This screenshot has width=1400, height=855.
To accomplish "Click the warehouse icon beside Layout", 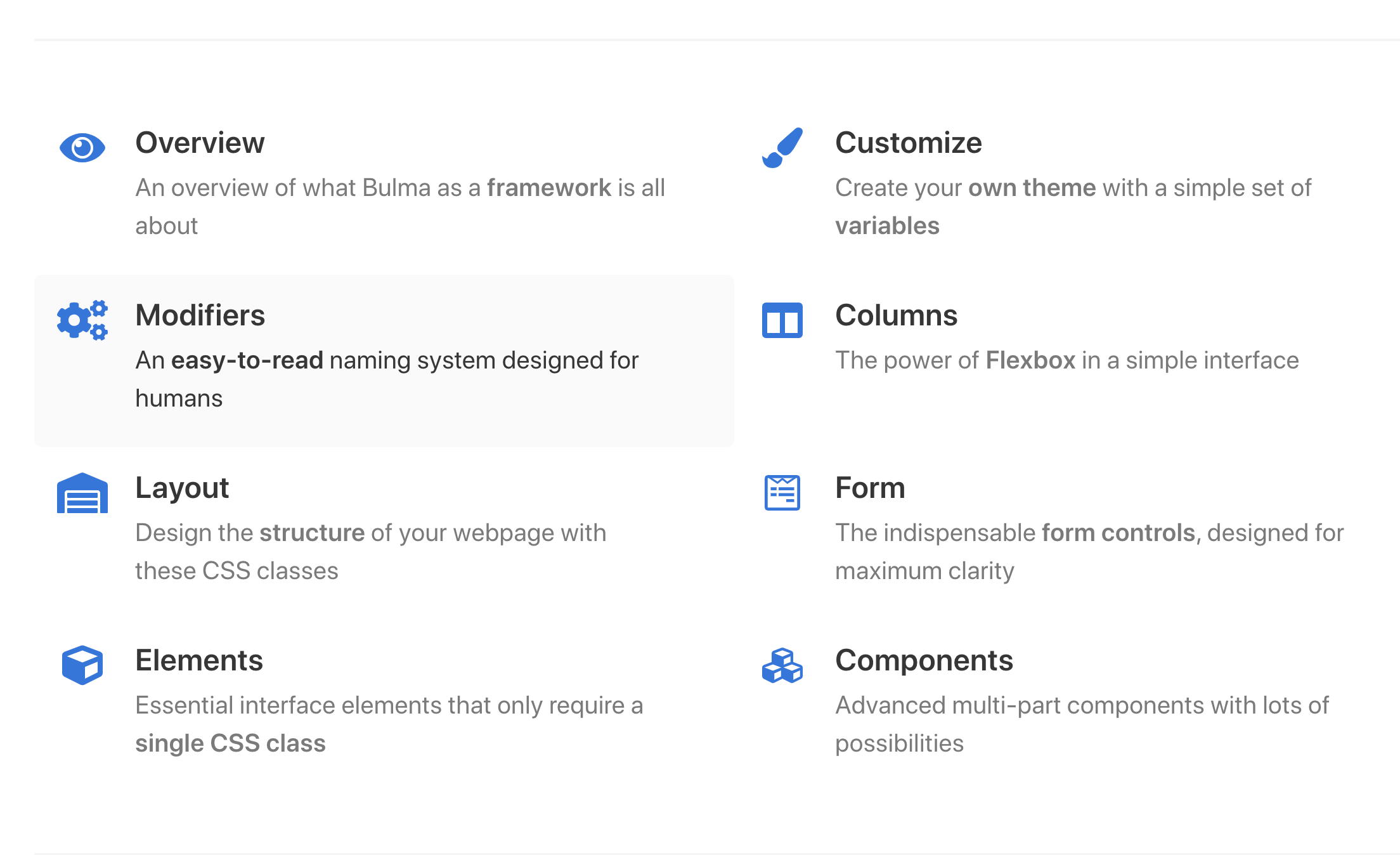I will coord(82,493).
